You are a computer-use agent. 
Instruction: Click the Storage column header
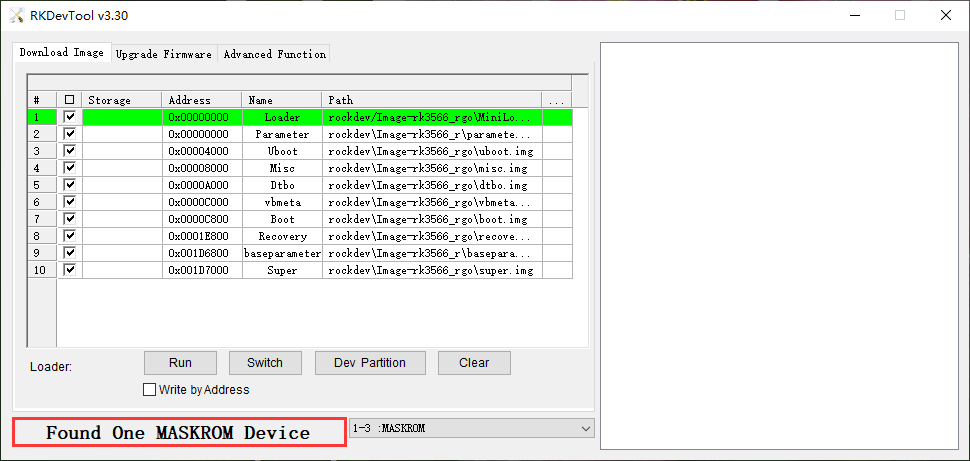click(x=122, y=100)
